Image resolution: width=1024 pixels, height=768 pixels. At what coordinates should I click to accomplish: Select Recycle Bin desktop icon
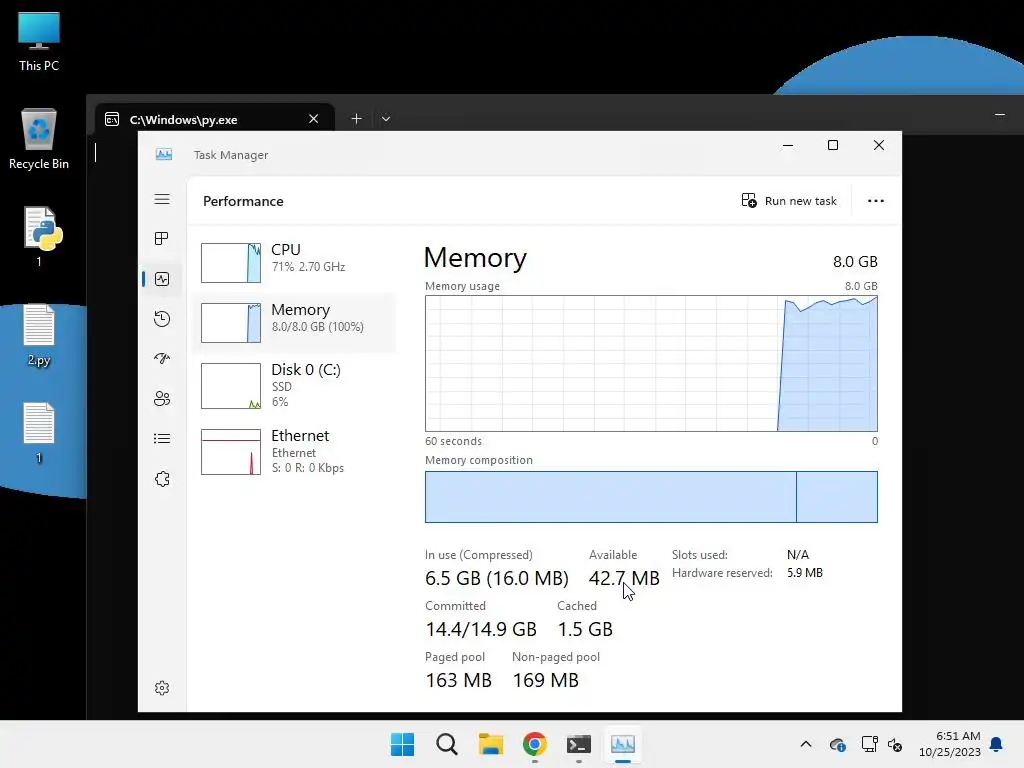pyautogui.click(x=39, y=139)
